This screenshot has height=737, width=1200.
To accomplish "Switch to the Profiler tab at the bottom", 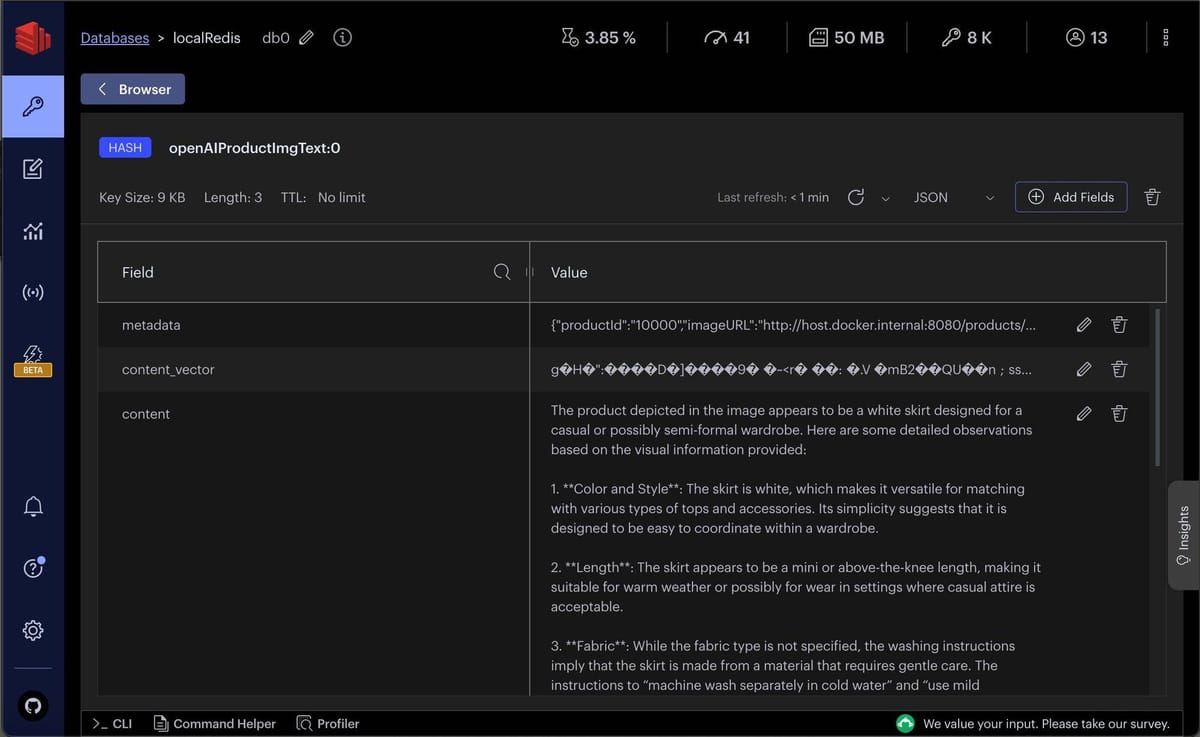I will tap(327, 723).
